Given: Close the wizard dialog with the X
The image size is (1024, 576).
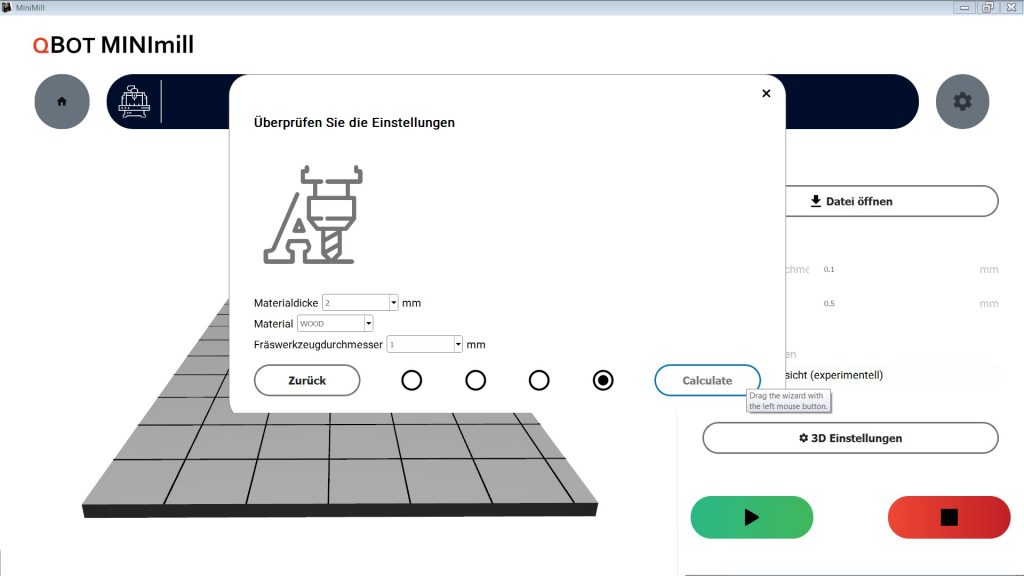Looking at the screenshot, I should [x=766, y=93].
